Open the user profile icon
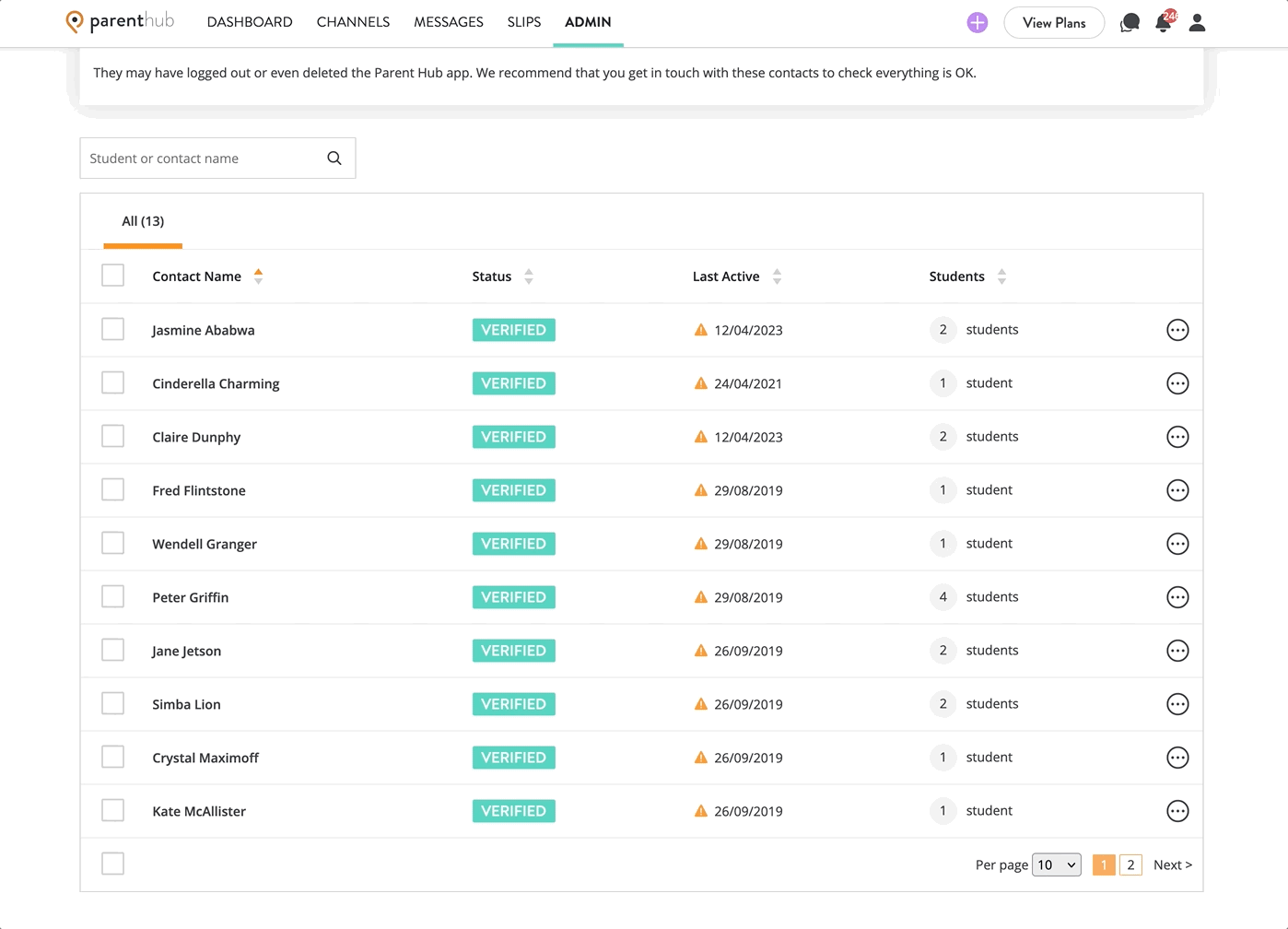The width and height of the screenshot is (1288, 929). pos(1197,22)
